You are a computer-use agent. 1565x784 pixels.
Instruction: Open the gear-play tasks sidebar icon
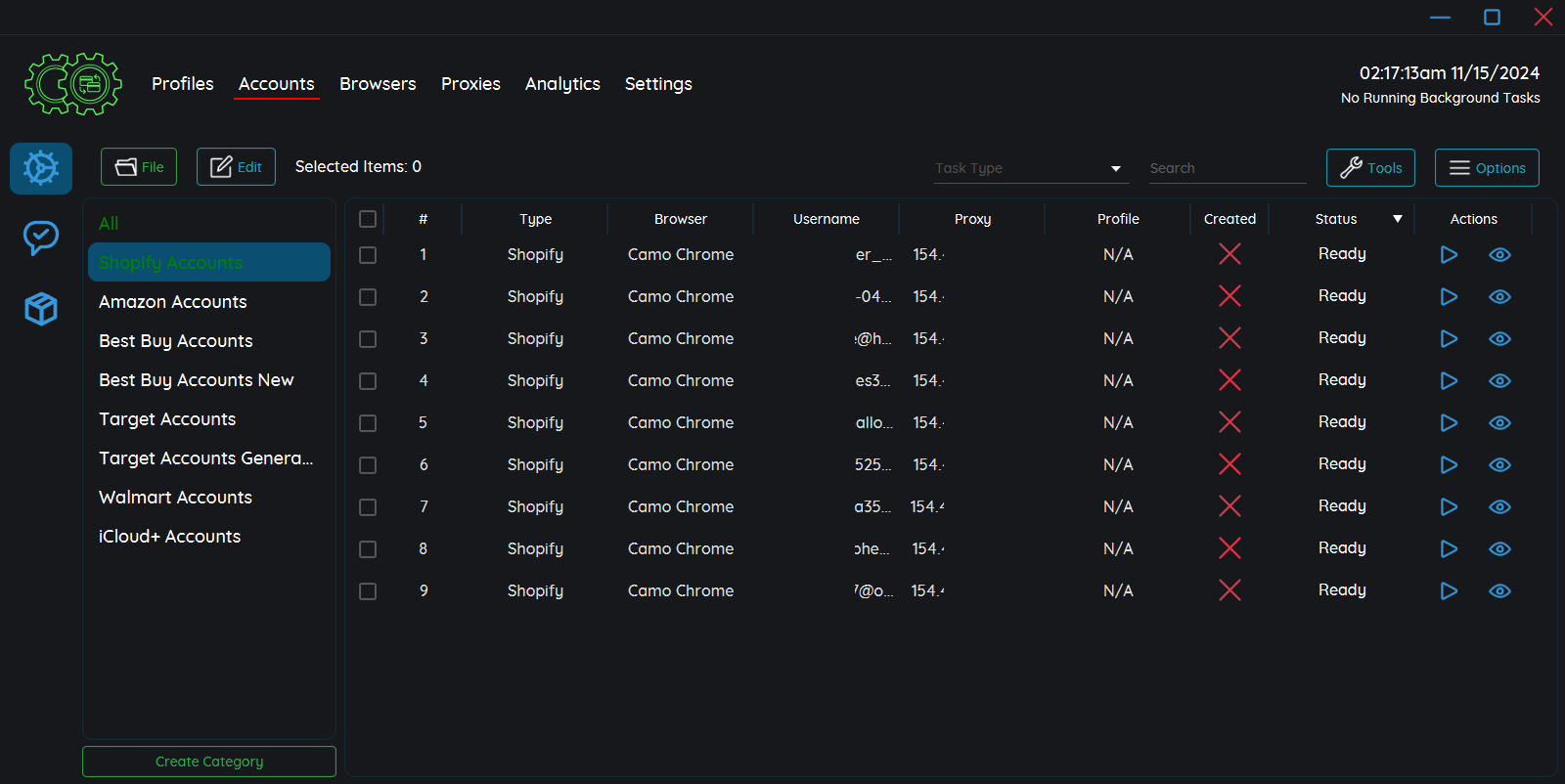coord(41,168)
